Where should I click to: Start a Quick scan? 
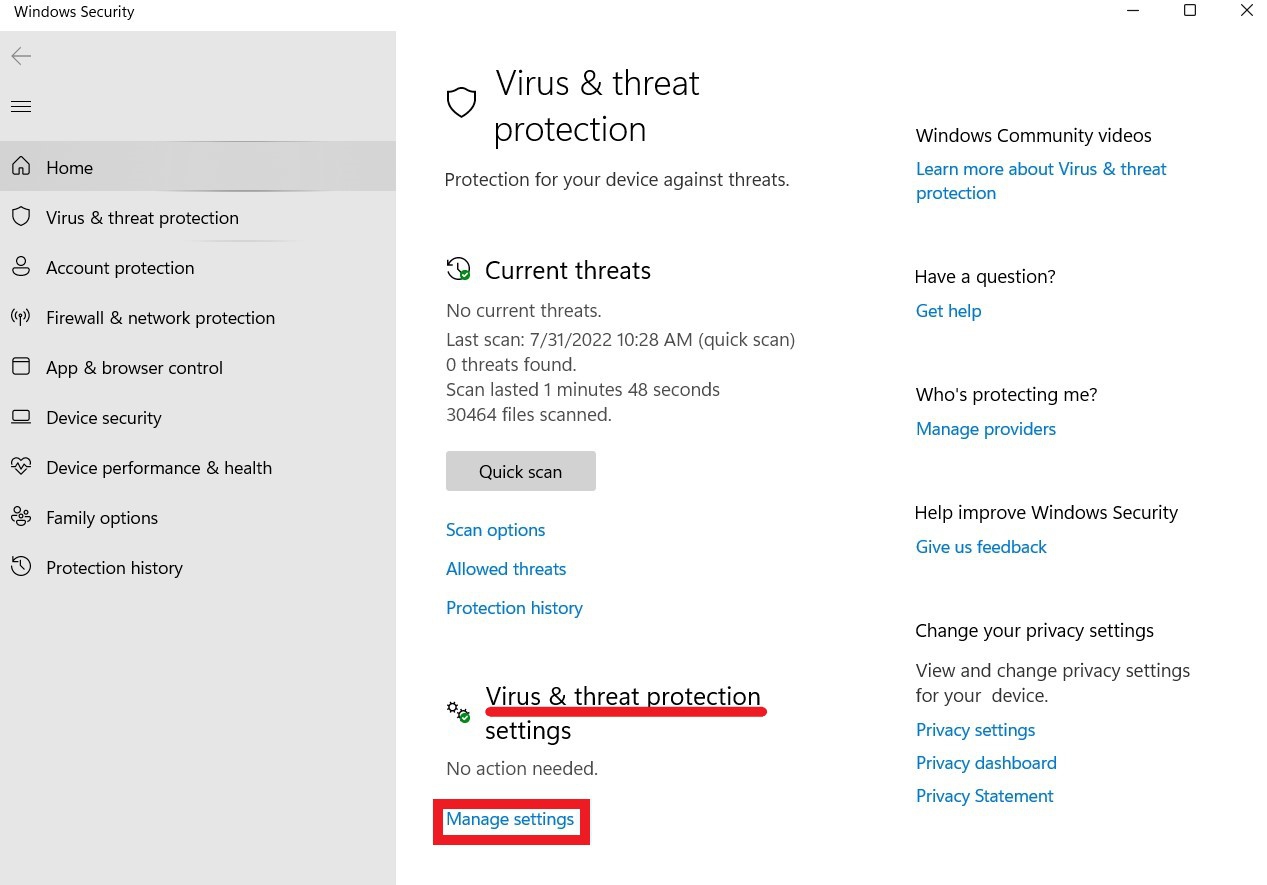point(520,471)
